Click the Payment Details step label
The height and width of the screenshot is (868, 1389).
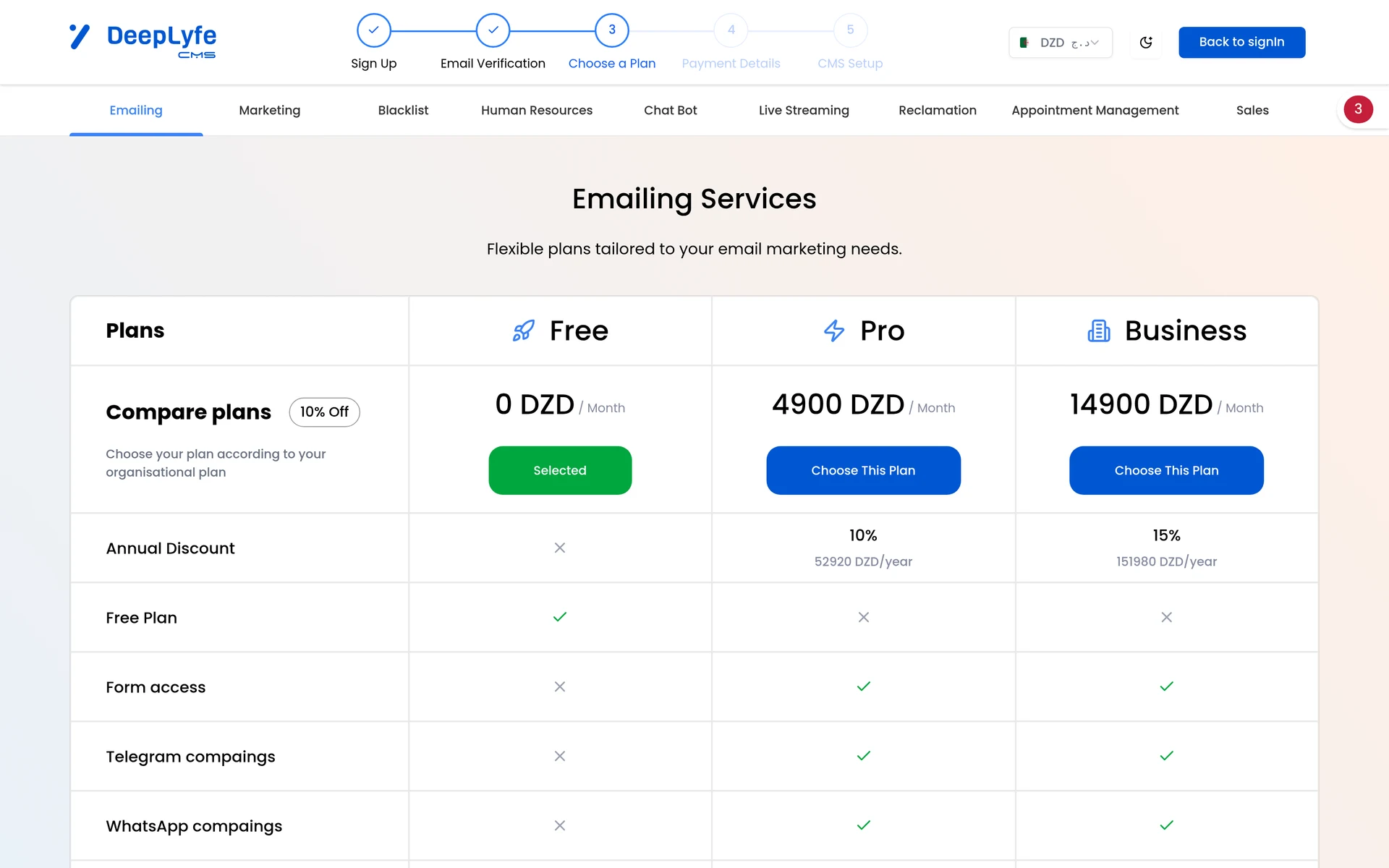[731, 64]
